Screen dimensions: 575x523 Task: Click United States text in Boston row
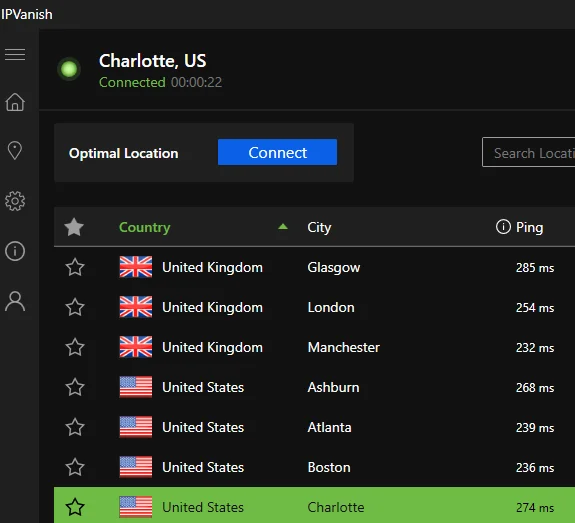click(203, 467)
